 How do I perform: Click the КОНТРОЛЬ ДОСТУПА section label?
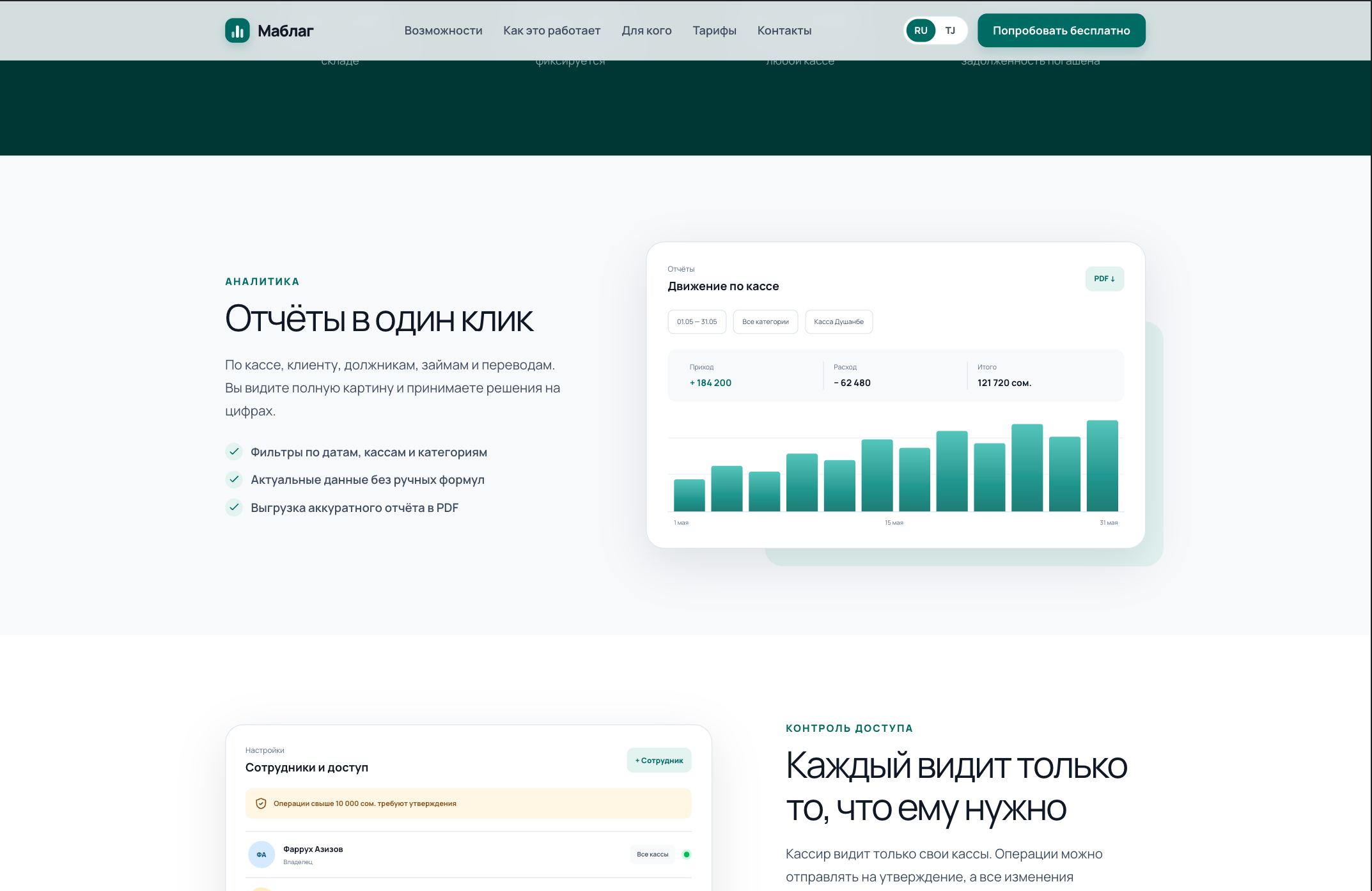(x=849, y=729)
